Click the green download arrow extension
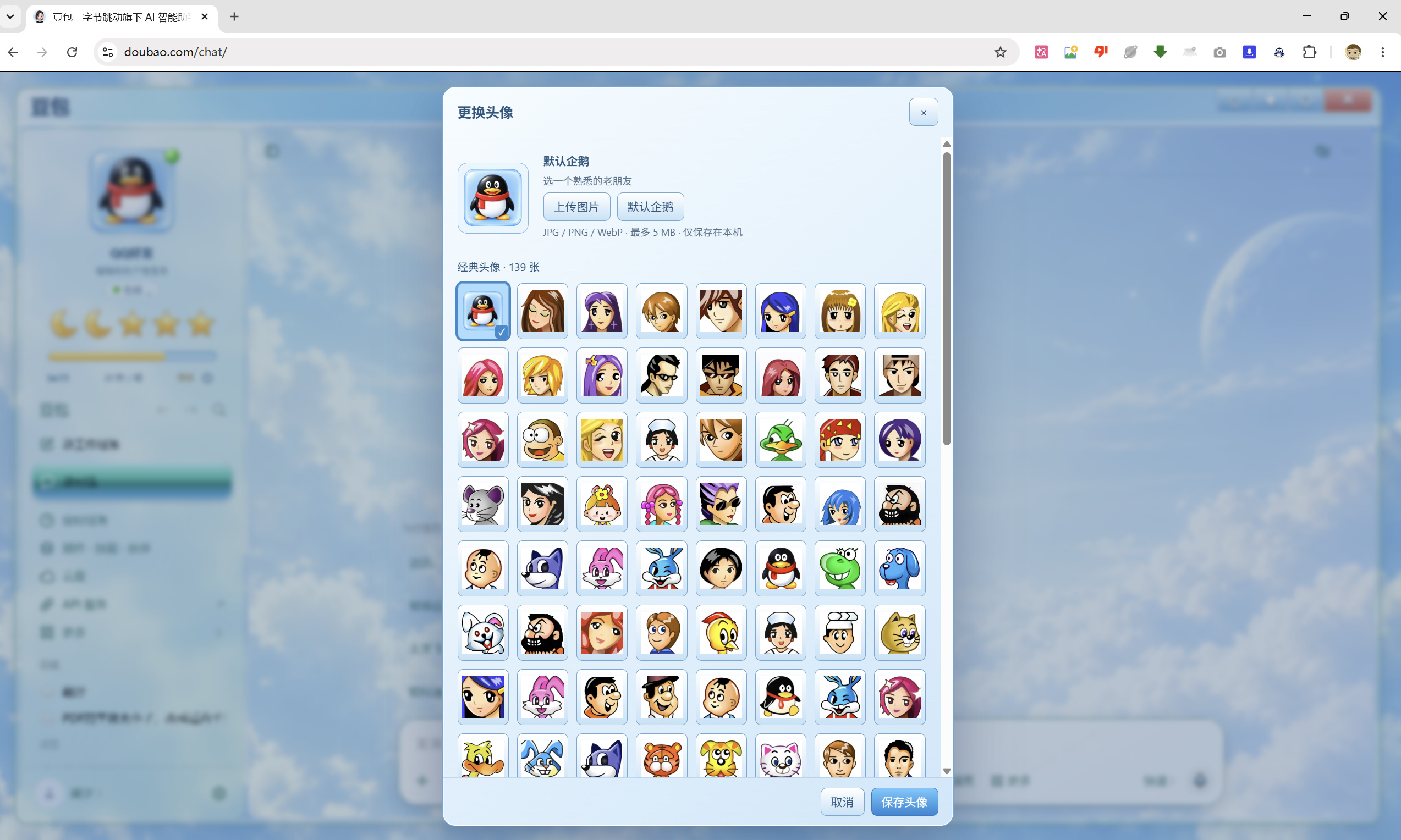The width and height of the screenshot is (1401, 840). [1160, 52]
